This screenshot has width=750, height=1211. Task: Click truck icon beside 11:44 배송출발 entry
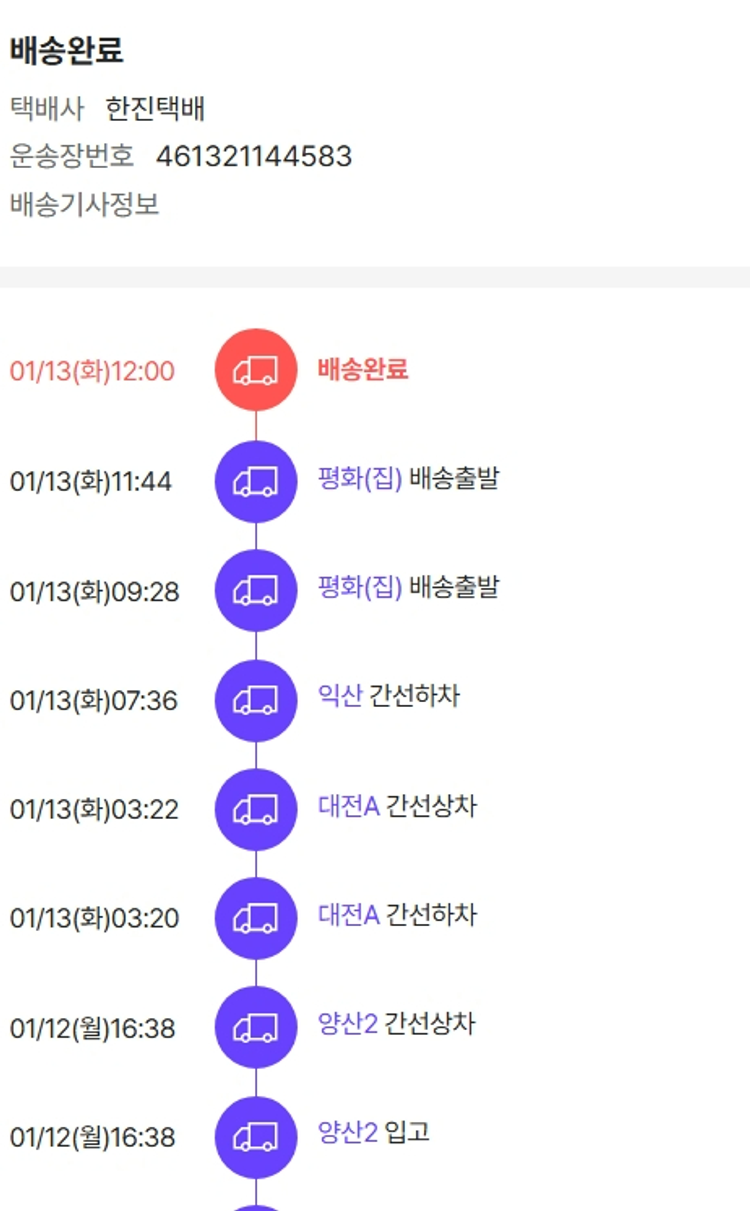point(256,482)
